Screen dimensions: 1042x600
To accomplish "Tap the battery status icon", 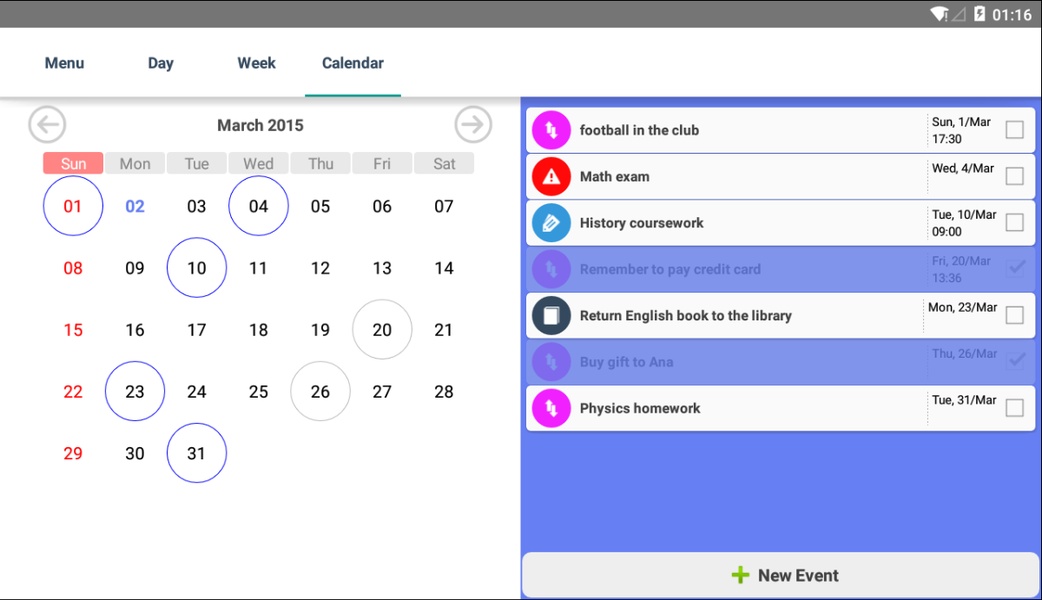I will coord(980,14).
